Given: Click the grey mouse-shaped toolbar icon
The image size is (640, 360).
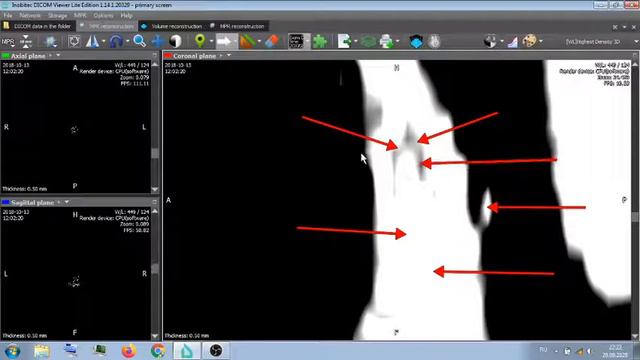Looking at the screenshot, I should (x=435, y=41).
